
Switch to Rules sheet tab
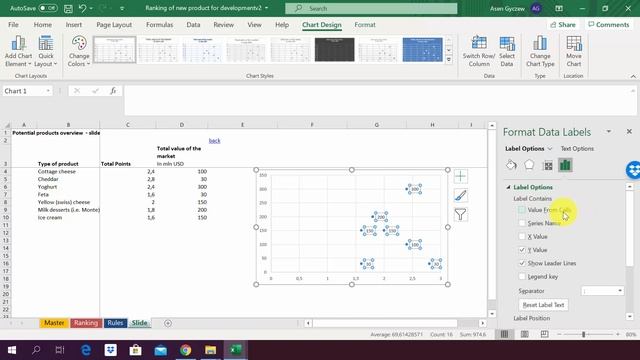[115, 323]
